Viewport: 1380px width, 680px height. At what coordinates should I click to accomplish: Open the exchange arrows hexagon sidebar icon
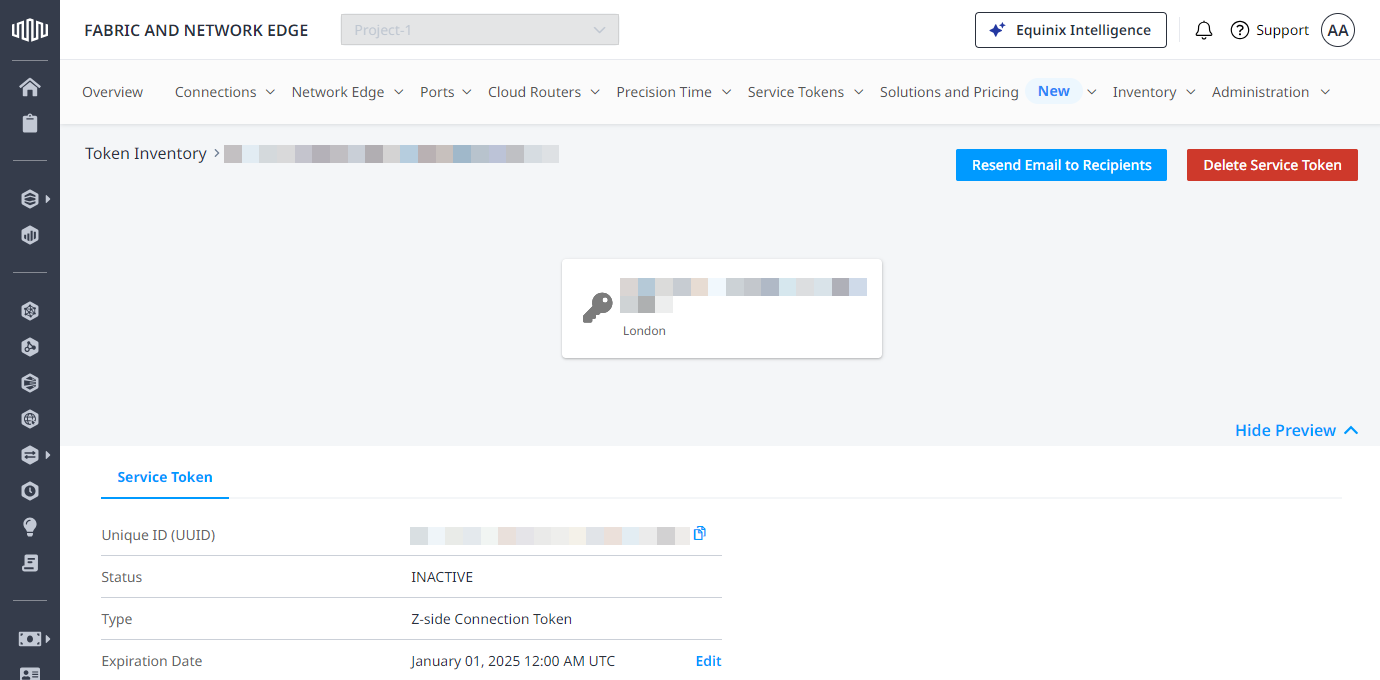[x=30, y=455]
